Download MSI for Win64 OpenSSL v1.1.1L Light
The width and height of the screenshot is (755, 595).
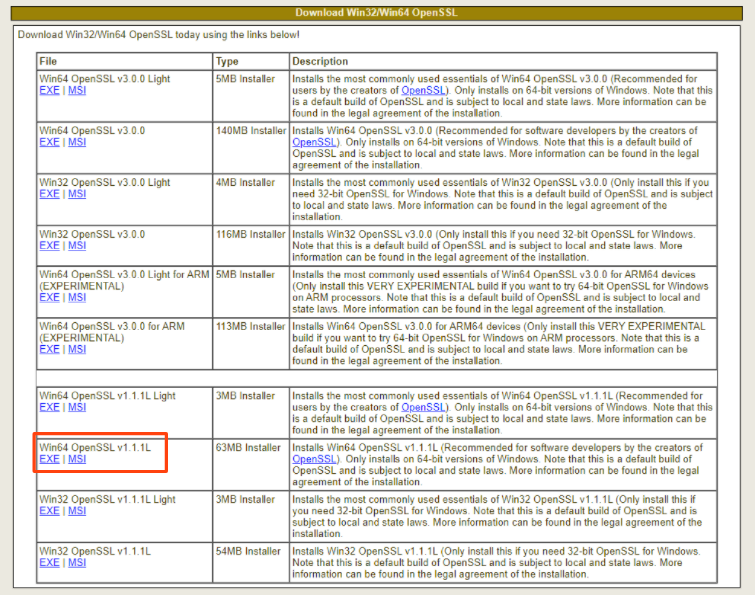tap(77, 407)
